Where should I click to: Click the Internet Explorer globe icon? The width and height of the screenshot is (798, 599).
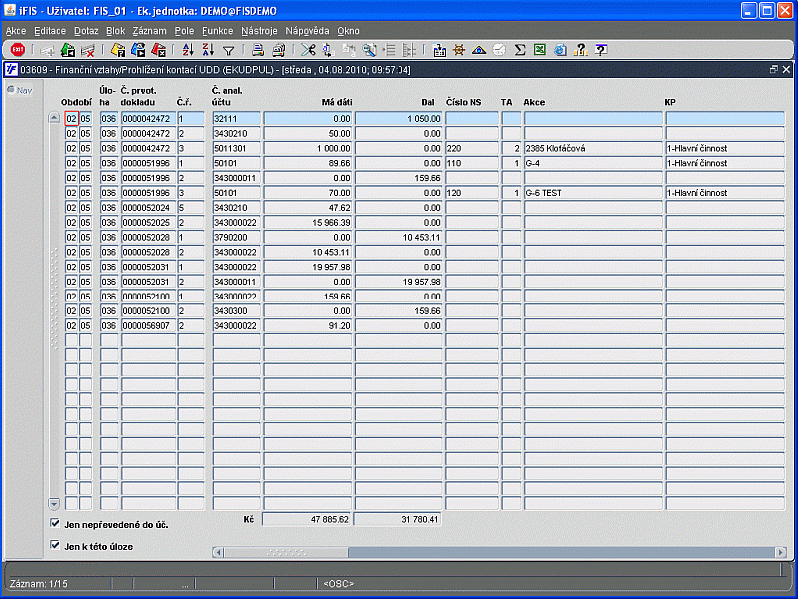(560, 50)
